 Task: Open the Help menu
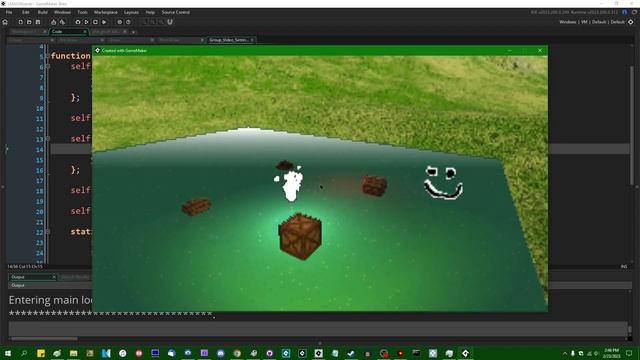click(150, 12)
